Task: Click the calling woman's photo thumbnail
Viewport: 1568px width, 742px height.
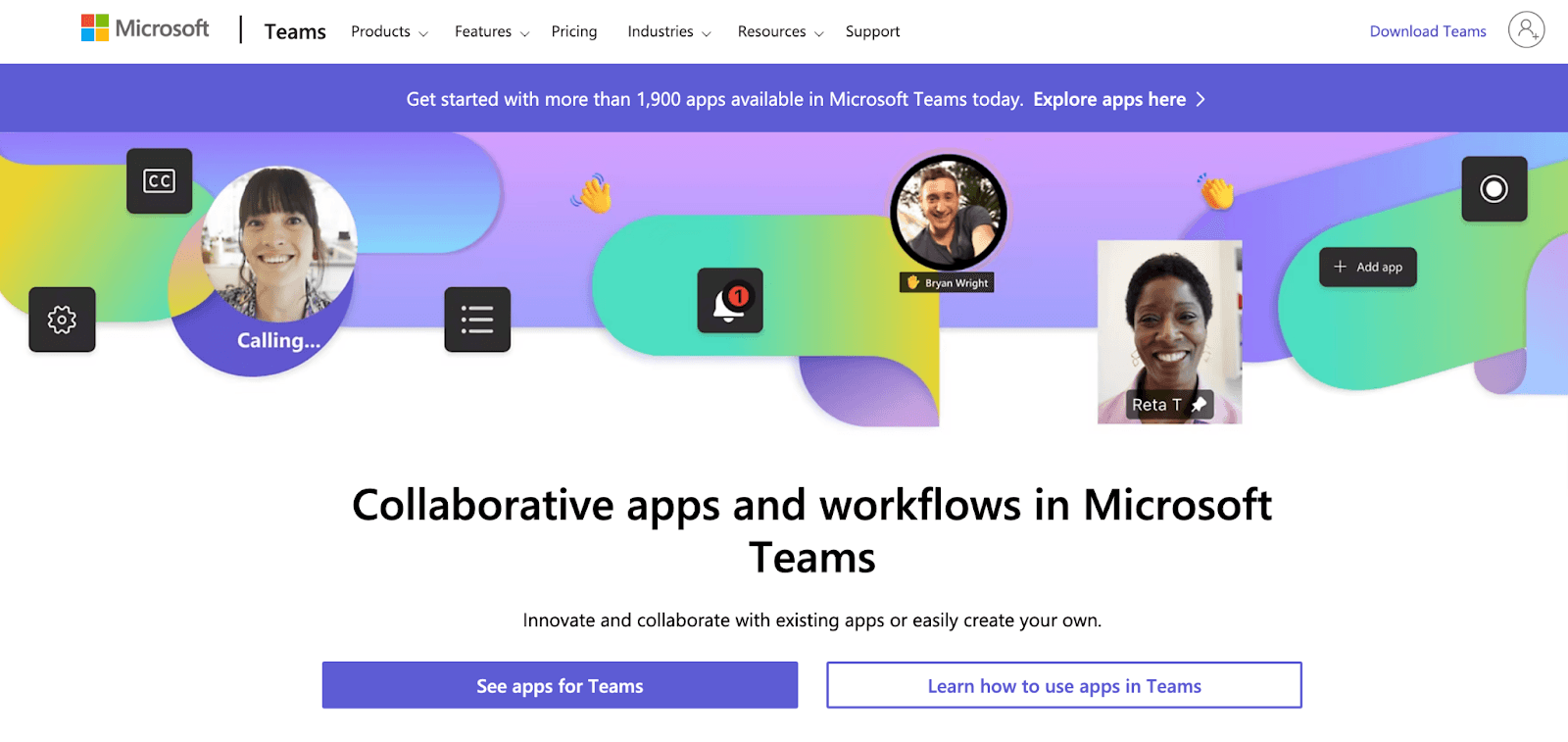Action: coord(278,244)
